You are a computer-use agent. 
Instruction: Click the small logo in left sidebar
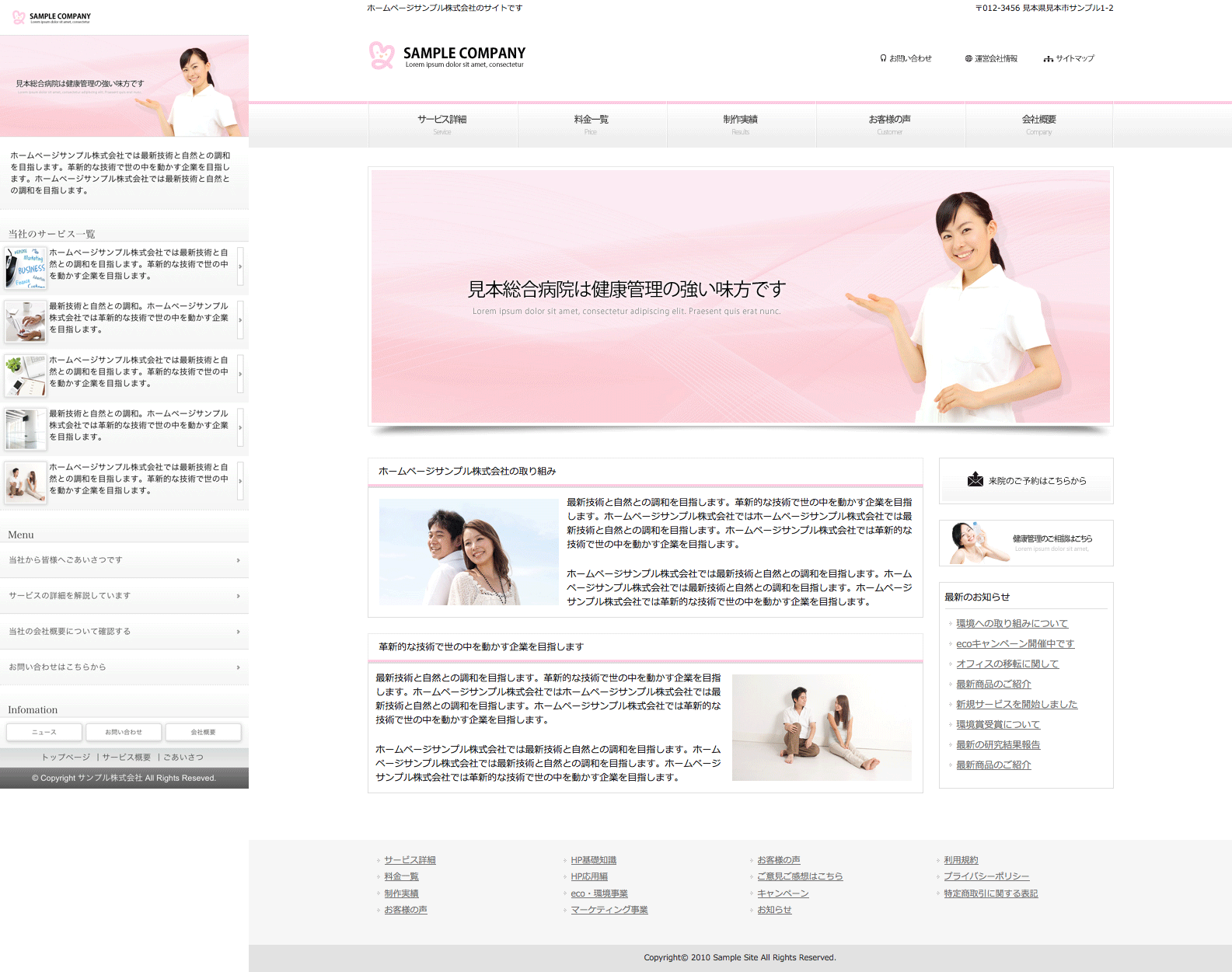click(51, 17)
